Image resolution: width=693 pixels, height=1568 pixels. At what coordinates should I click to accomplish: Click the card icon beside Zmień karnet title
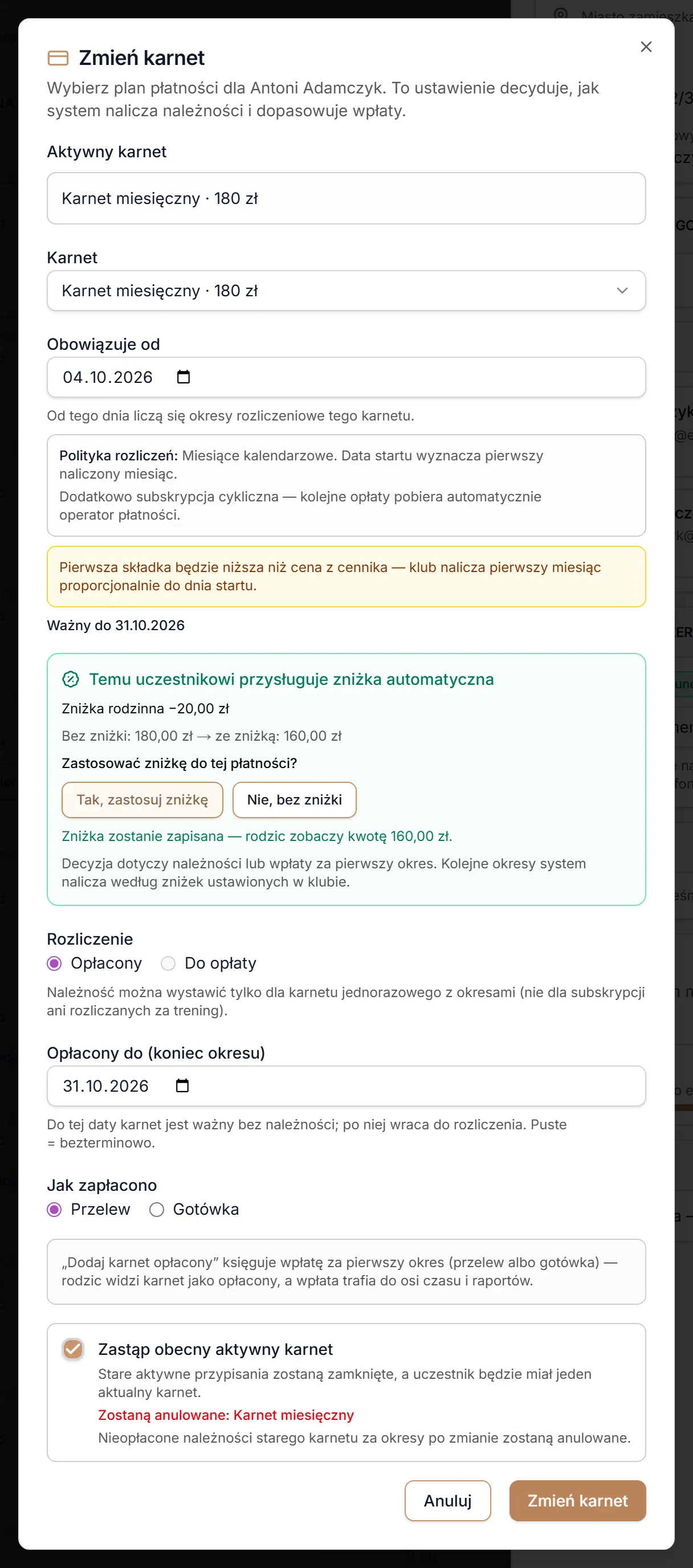pos(58,58)
